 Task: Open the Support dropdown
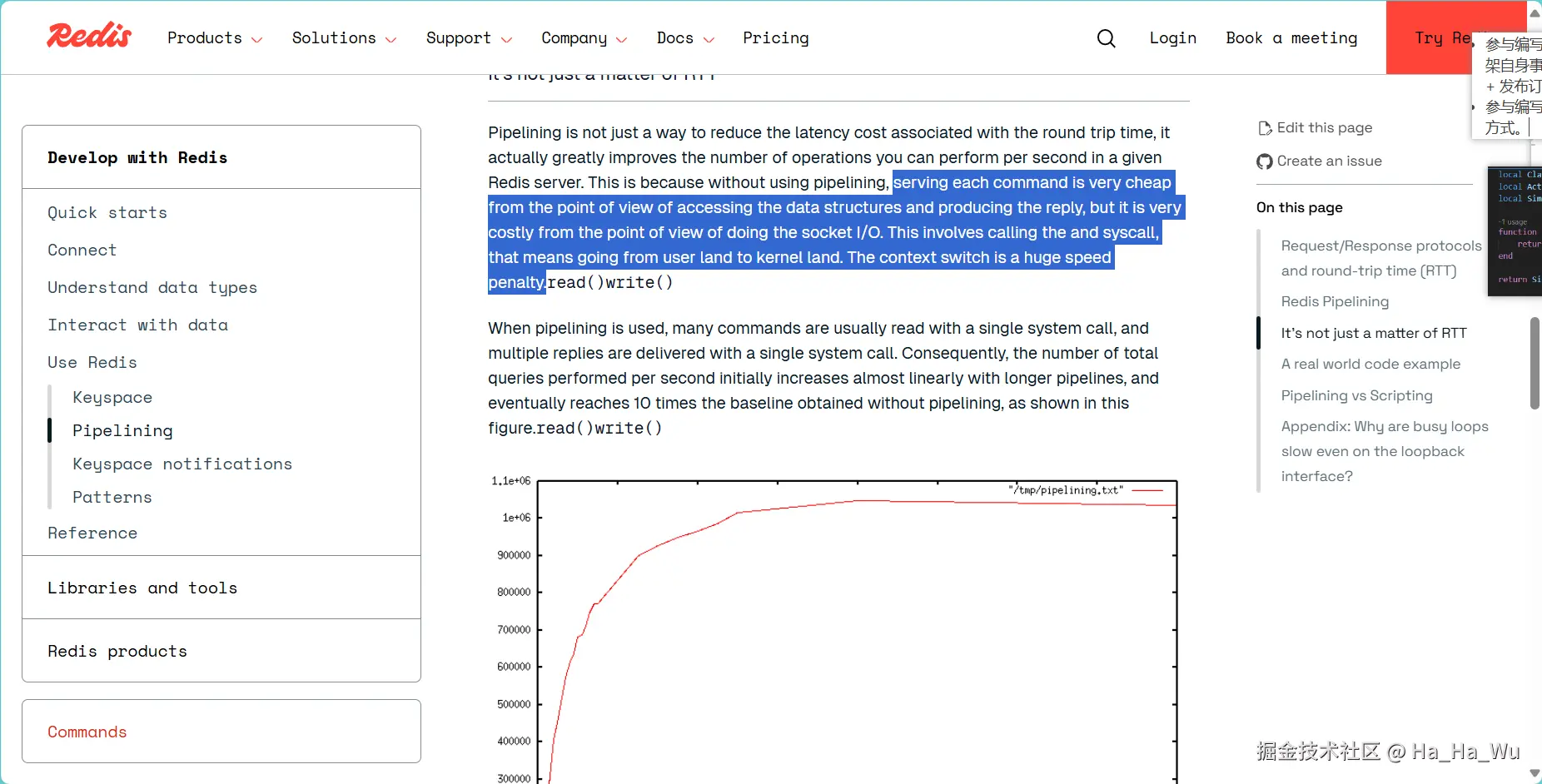click(469, 38)
